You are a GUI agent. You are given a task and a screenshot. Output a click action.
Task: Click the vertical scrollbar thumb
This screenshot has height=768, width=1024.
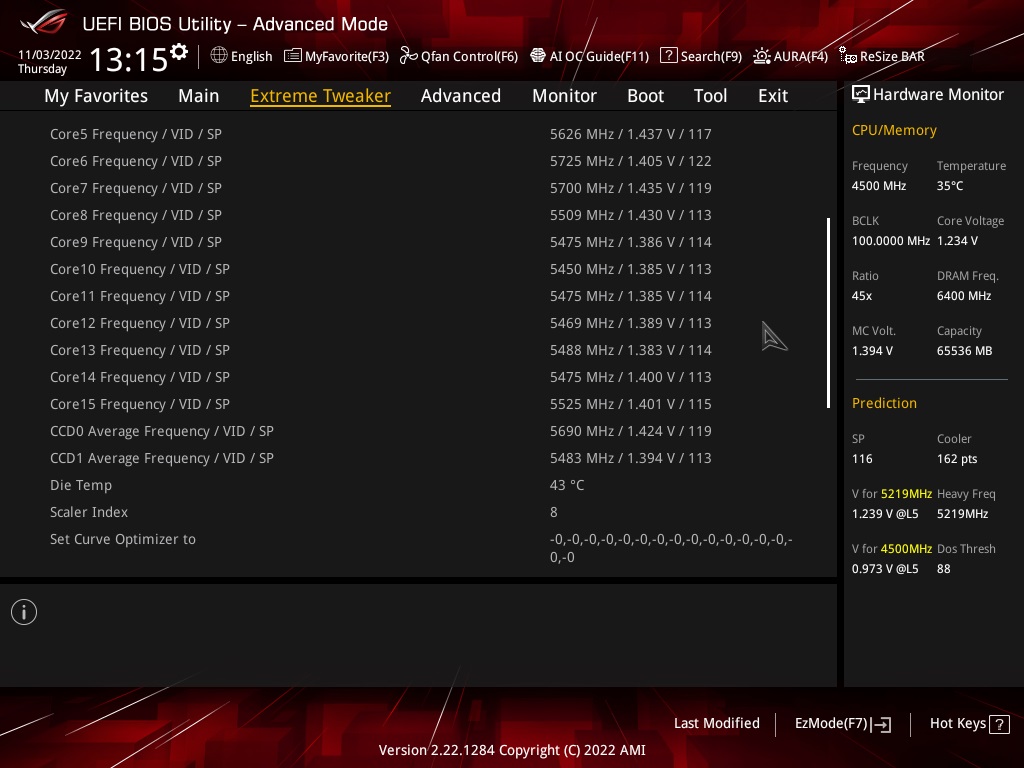click(828, 313)
